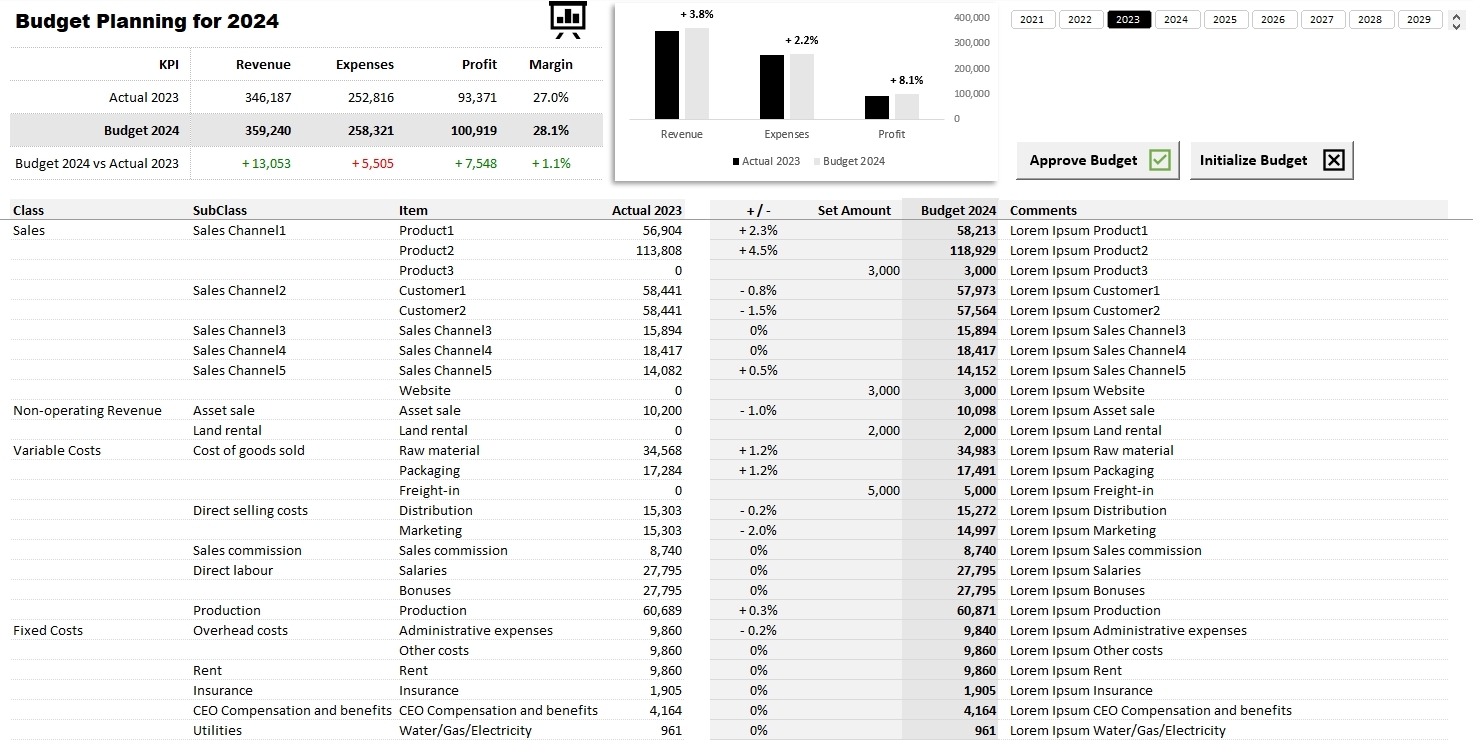Click Sales Channel5 percentage cell + 0.5%

758,370
